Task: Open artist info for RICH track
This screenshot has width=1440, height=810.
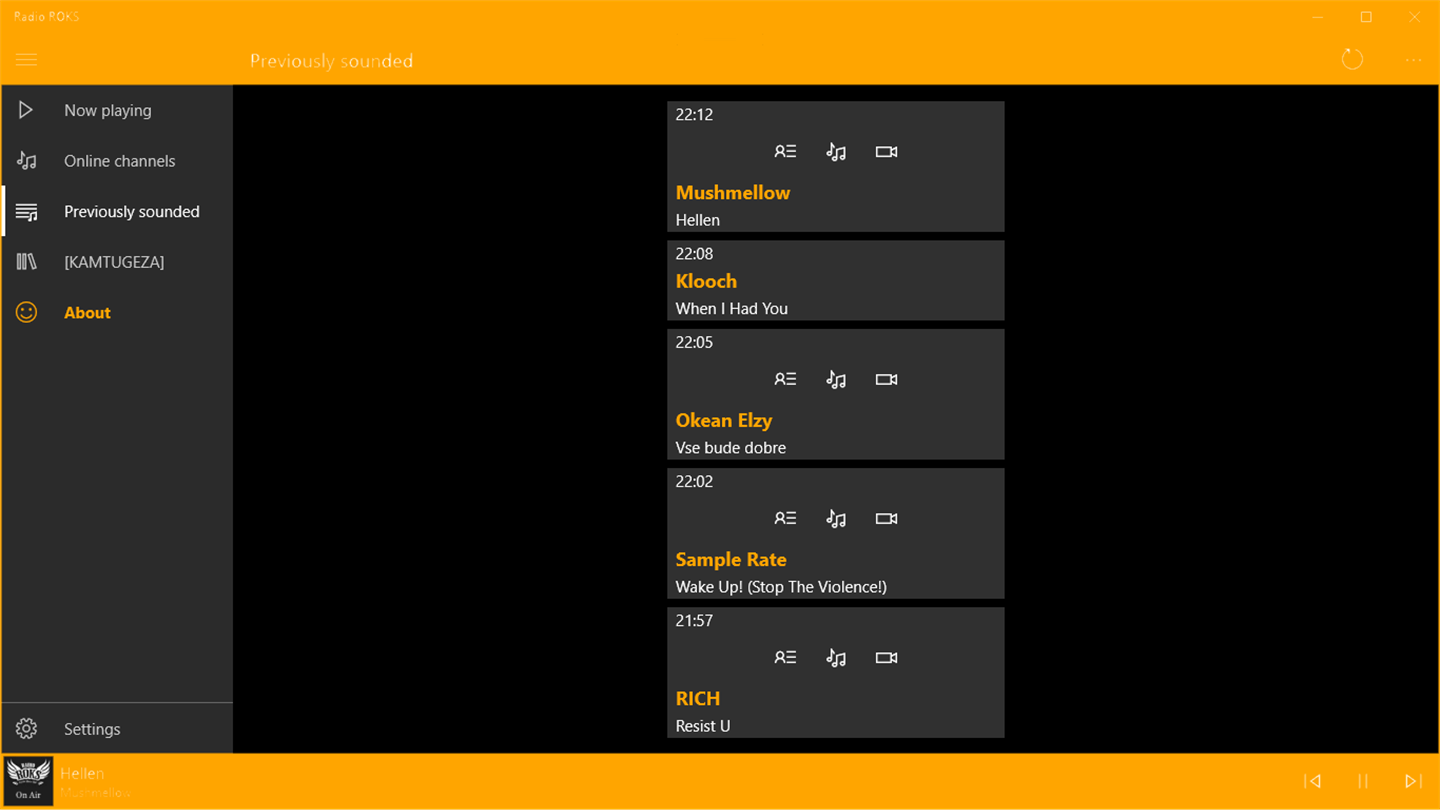Action: point(785,658)
